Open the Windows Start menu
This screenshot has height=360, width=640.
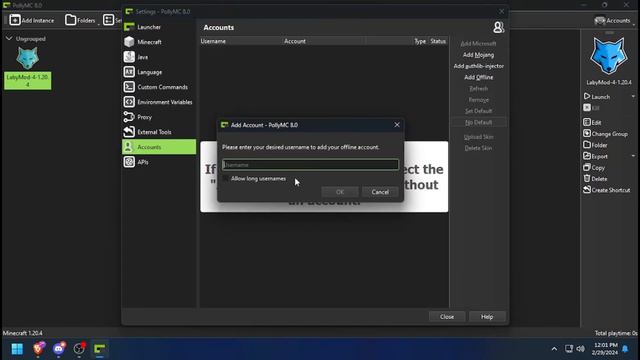(17, 349)
